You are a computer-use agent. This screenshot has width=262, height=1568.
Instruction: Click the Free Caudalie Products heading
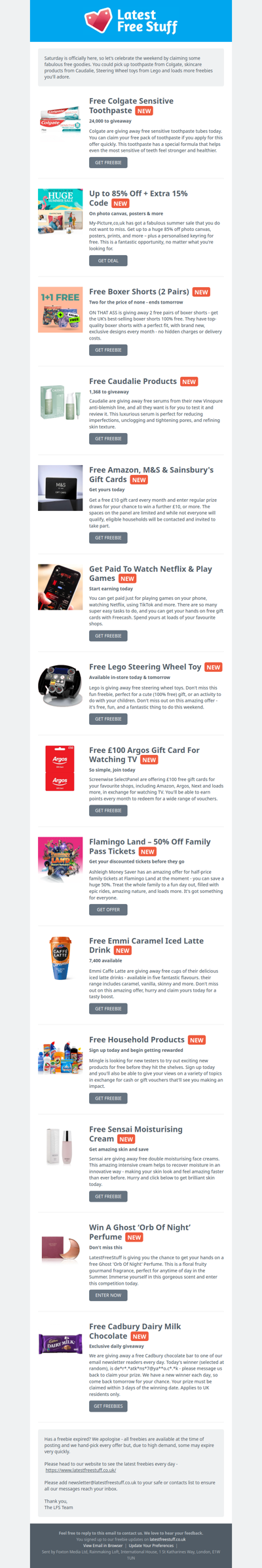coord(133,381)
